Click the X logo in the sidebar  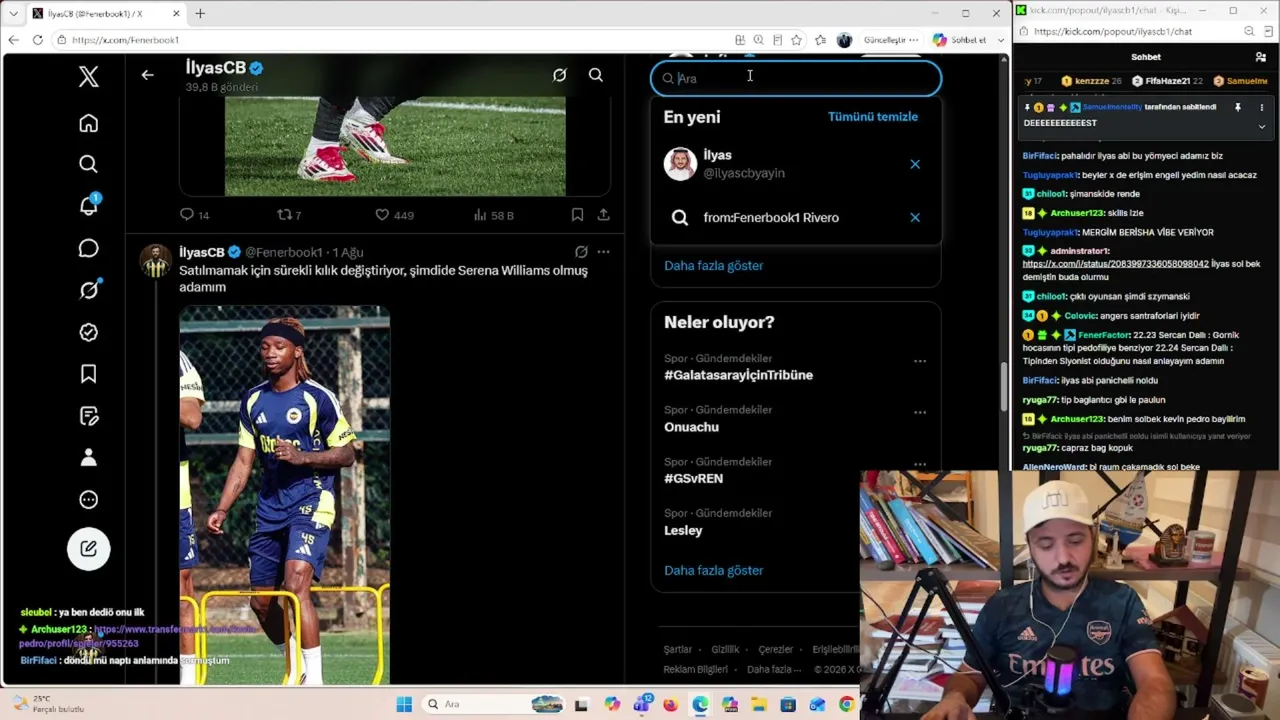[89, 76]
